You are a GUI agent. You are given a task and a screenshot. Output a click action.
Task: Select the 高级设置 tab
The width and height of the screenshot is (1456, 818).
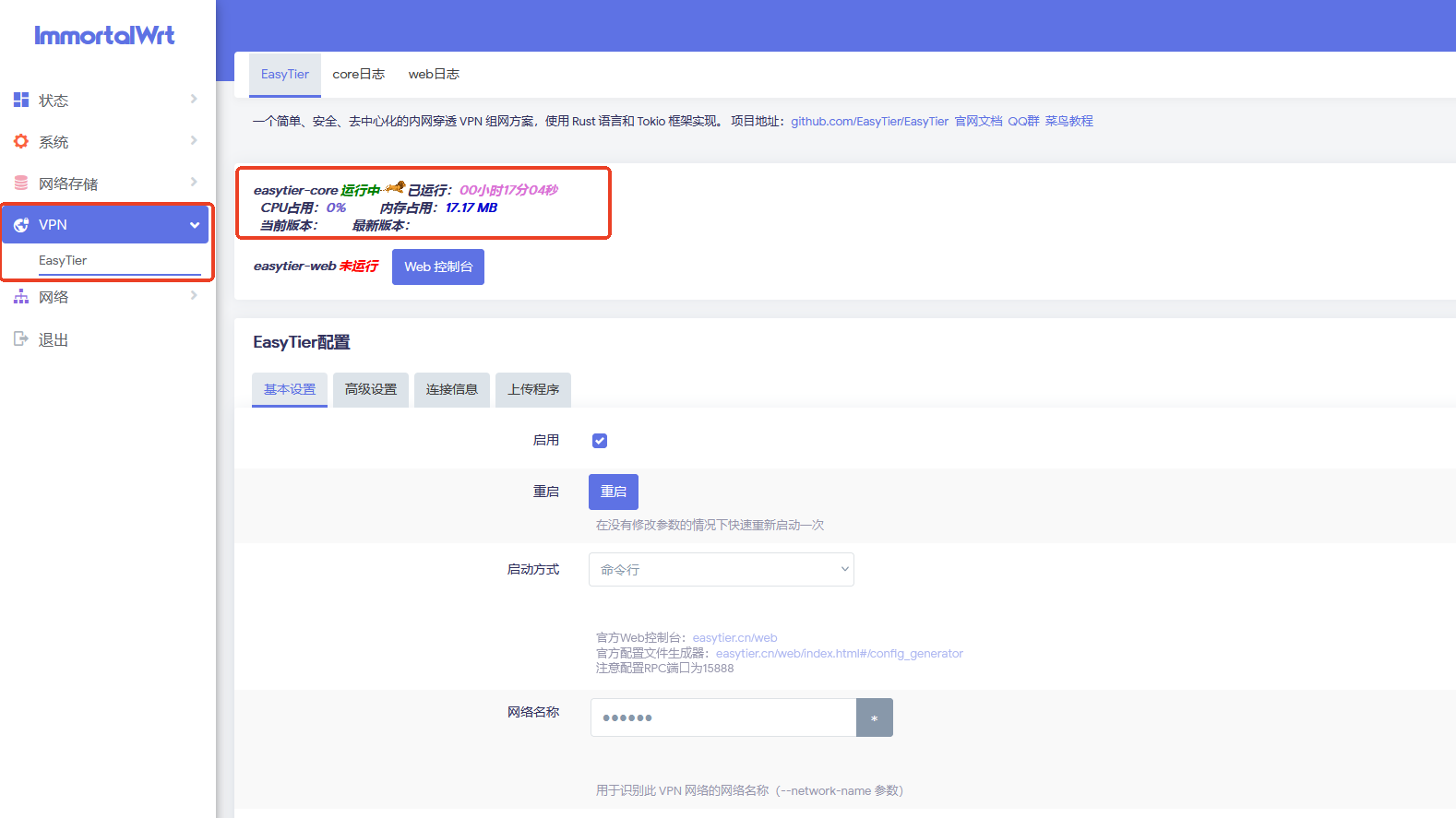click(371, 389)
